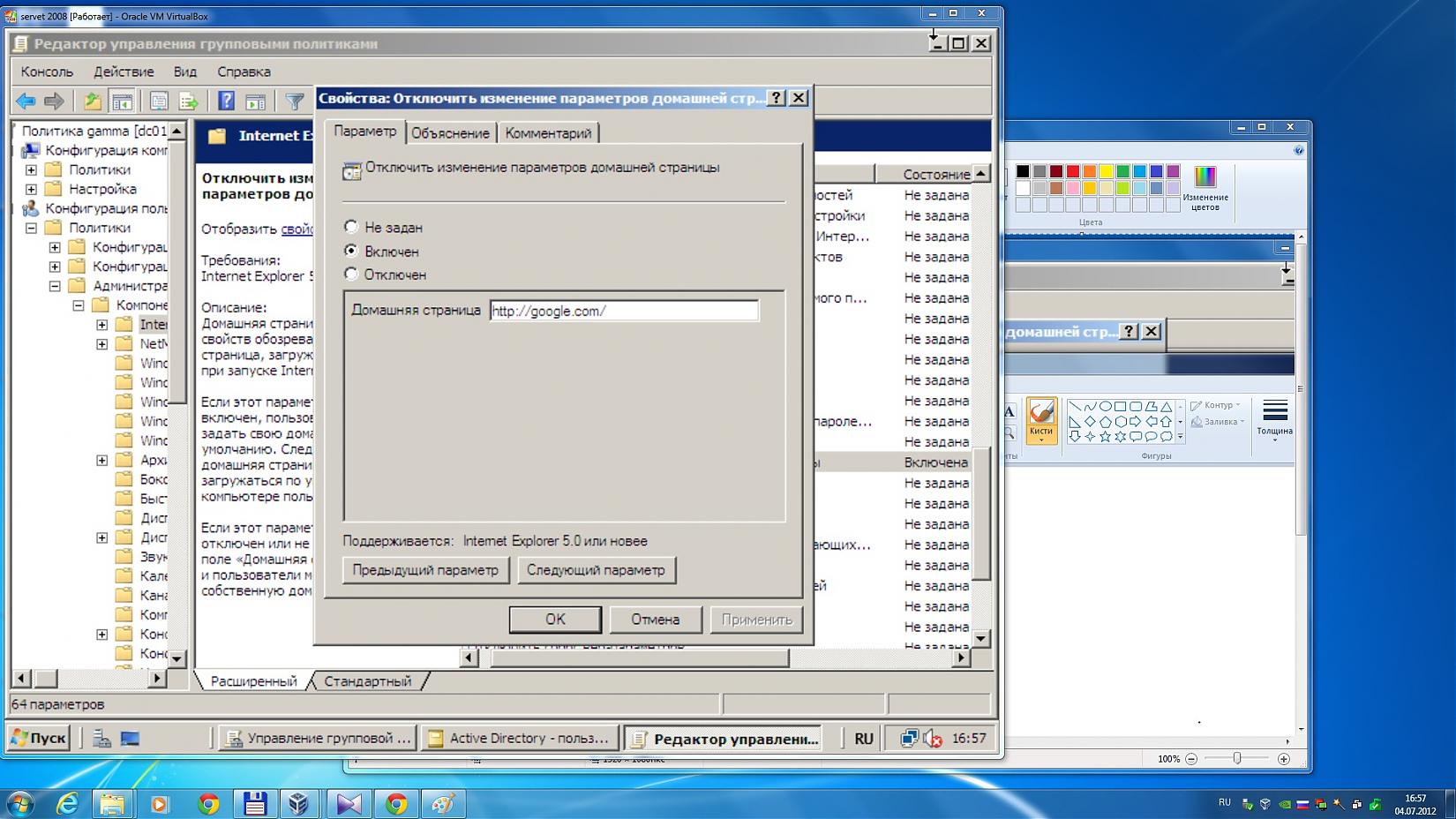Pick the yellow color swatch in Paint
The image size is (1456, 819).
(x=1106, y=171)
